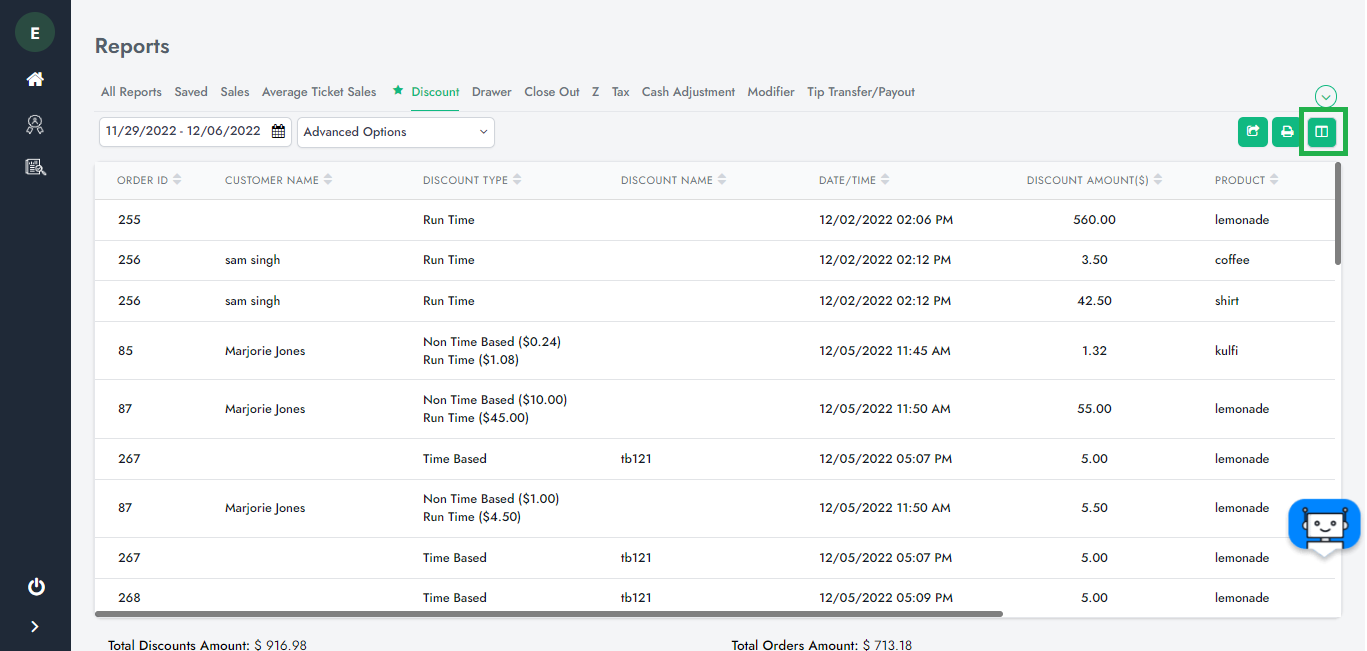Print the discount report
Screen dimensions: 1367x651
pyautogui.click(x=1287, y=132)
